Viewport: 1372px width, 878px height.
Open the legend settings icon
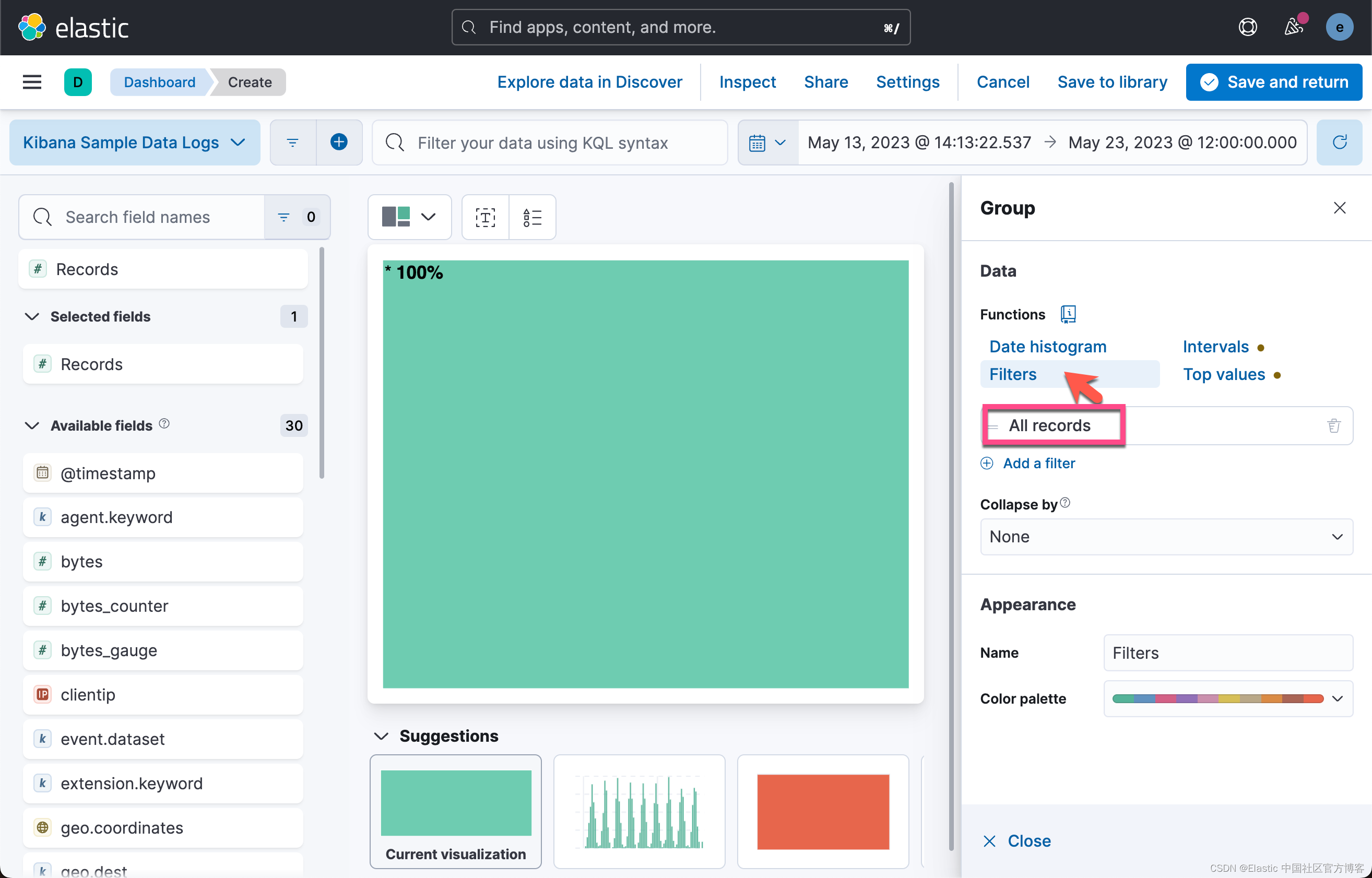tap(533, 217)
